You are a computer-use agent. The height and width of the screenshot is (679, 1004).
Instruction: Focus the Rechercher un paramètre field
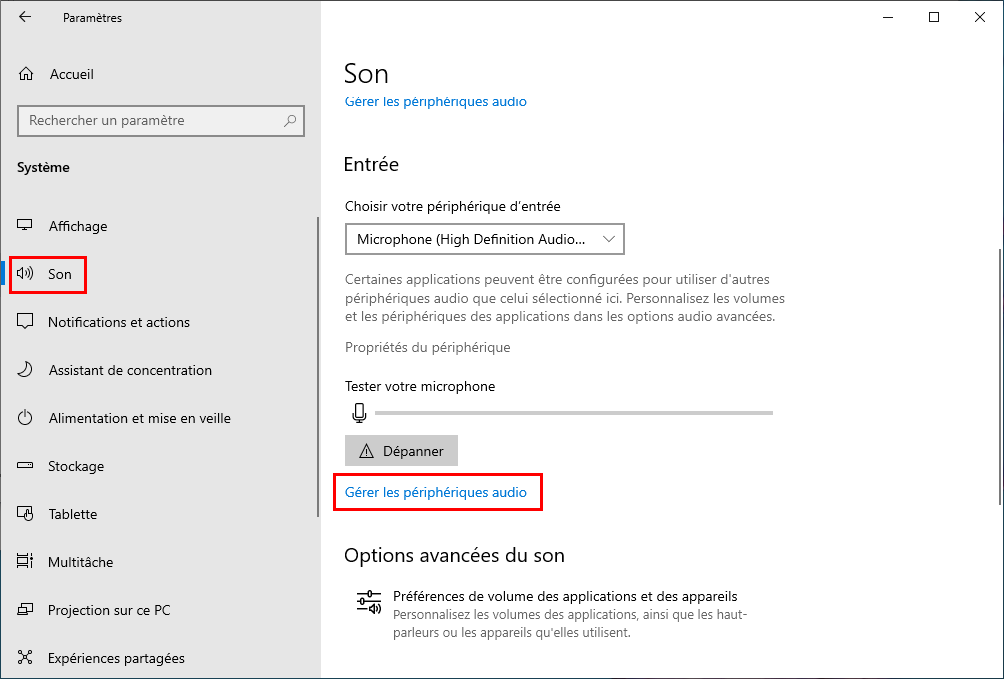pyautogui.click(x=161, y=120)
